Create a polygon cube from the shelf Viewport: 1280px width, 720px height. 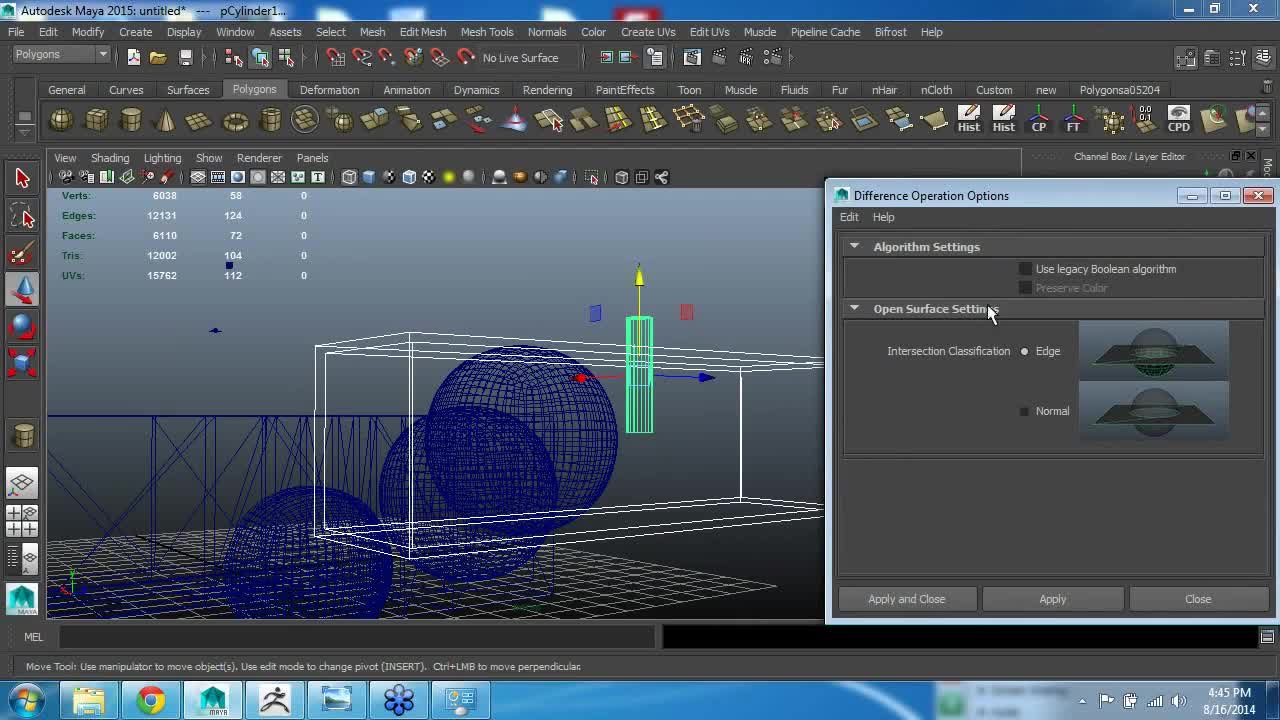point(96,121)
